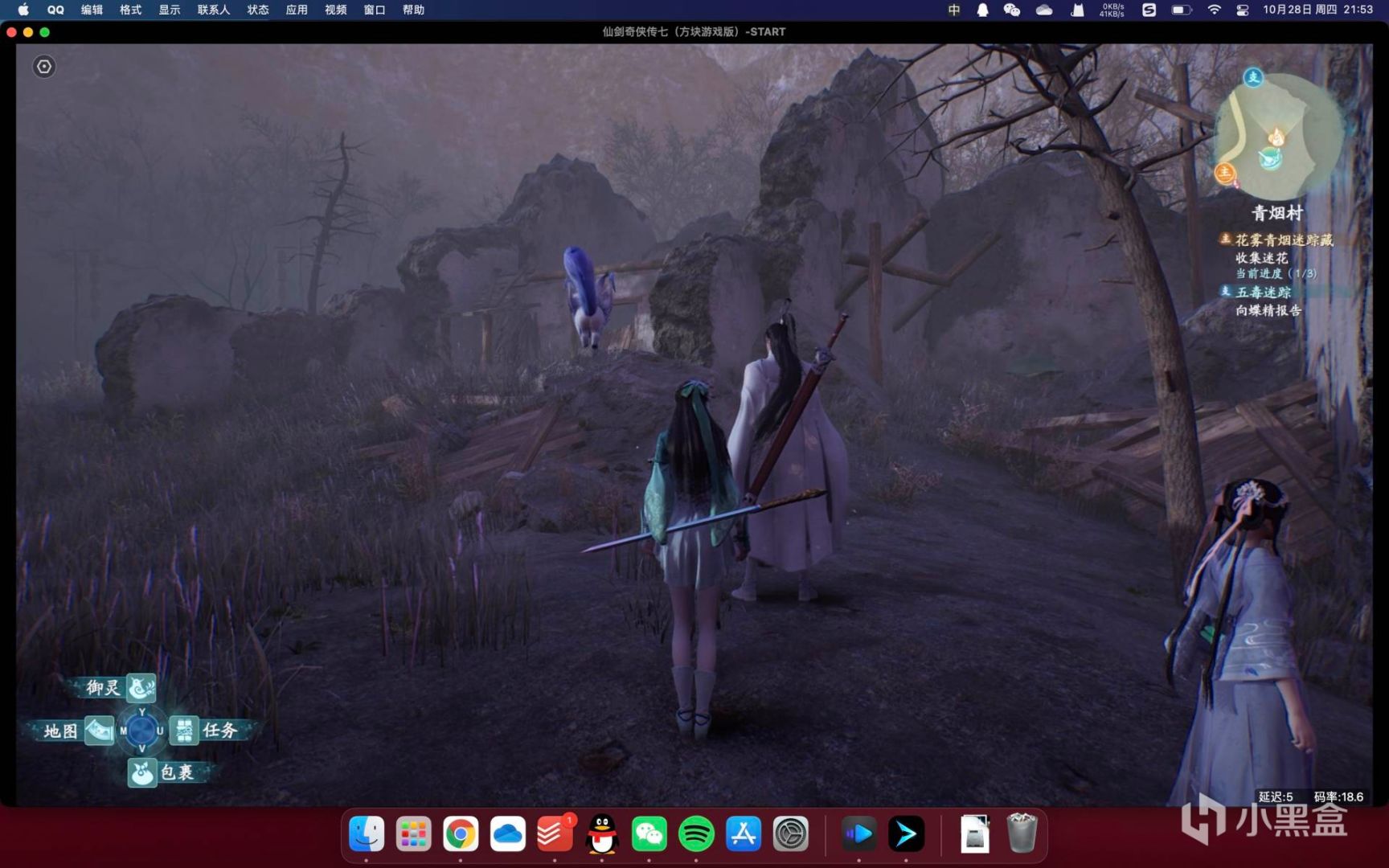Open the App Store from the Dock

point(744,834)
